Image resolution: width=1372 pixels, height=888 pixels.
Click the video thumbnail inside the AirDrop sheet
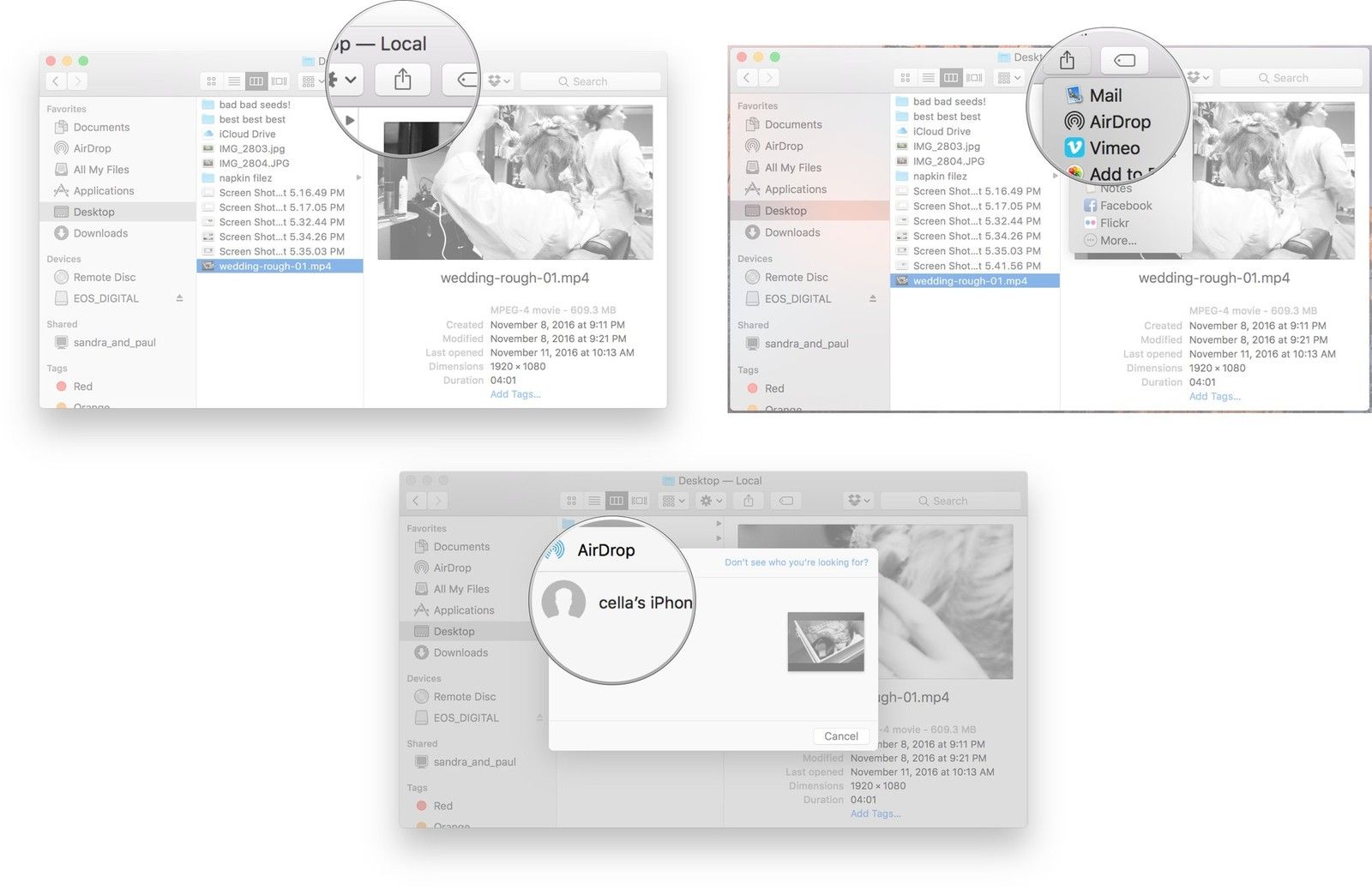(x=825, y=641)
